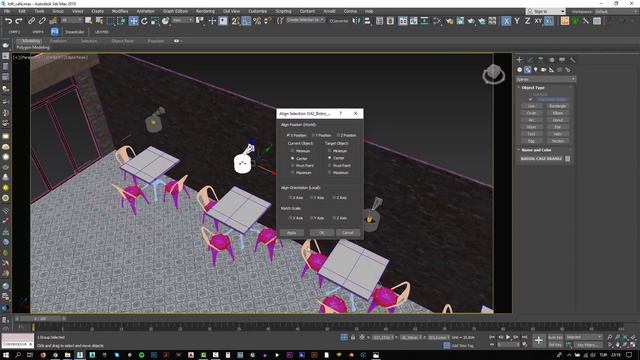The image size is (640, 360).
Task: Check X Axis under Align Orientation
Action: pyautogui.click(x=296, y=198)
